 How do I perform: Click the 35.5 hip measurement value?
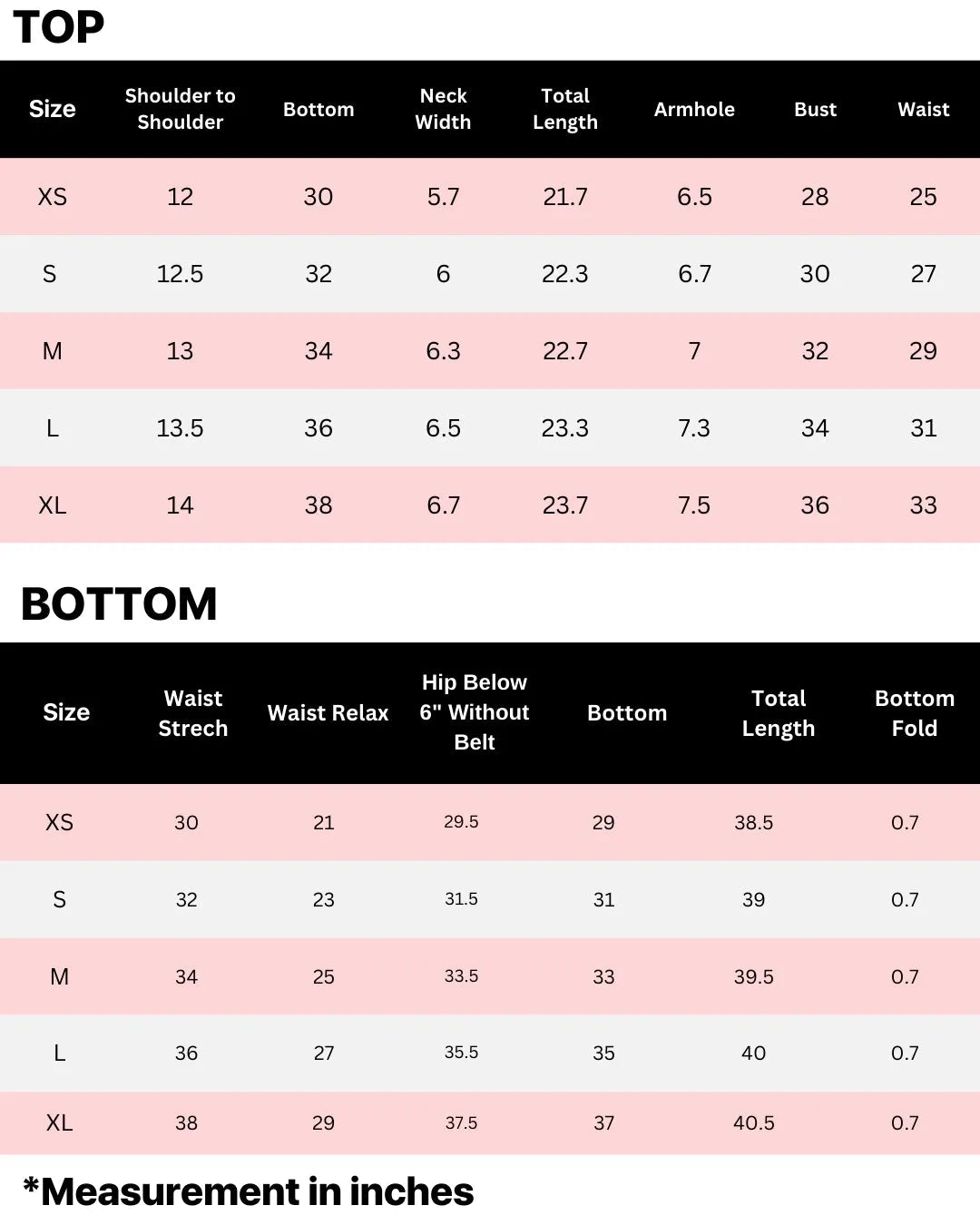[461, 1053]
